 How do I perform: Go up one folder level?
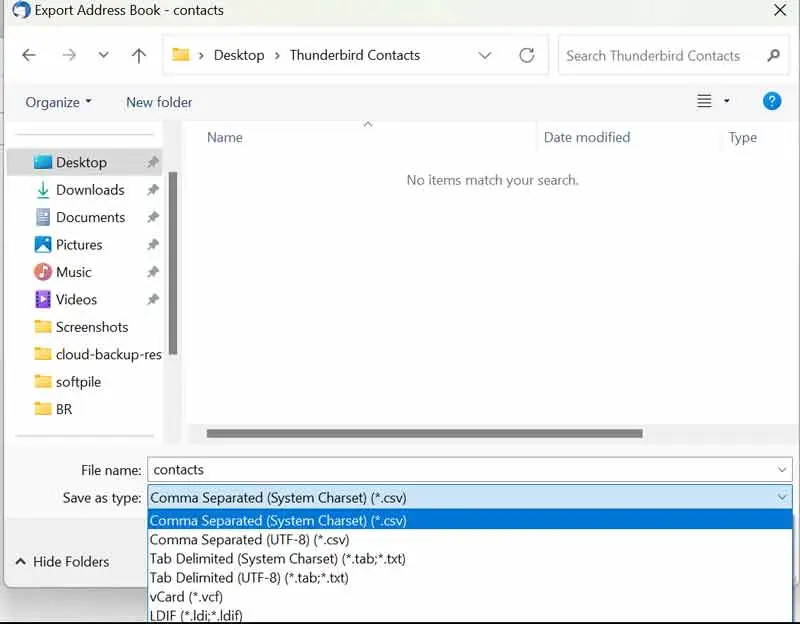tap(138, 55)
